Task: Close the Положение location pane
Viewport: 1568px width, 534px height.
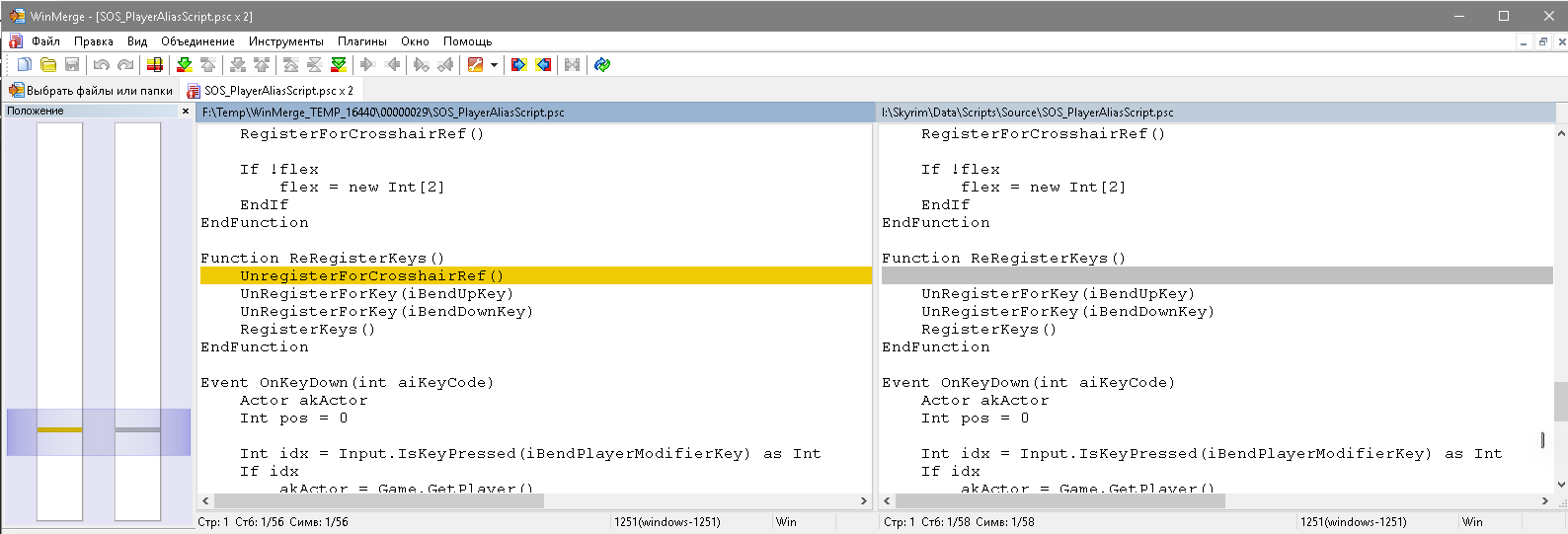Action: [185, 112]
